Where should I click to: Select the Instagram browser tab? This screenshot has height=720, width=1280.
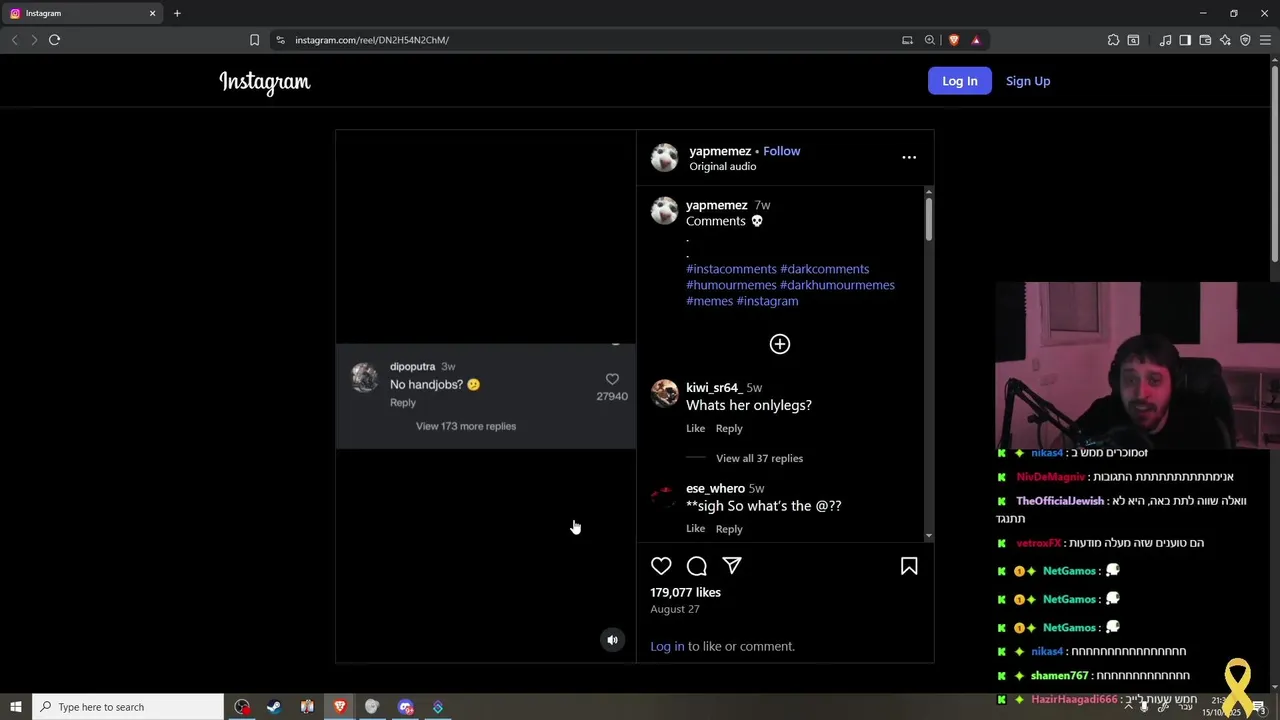click(82, 13)
